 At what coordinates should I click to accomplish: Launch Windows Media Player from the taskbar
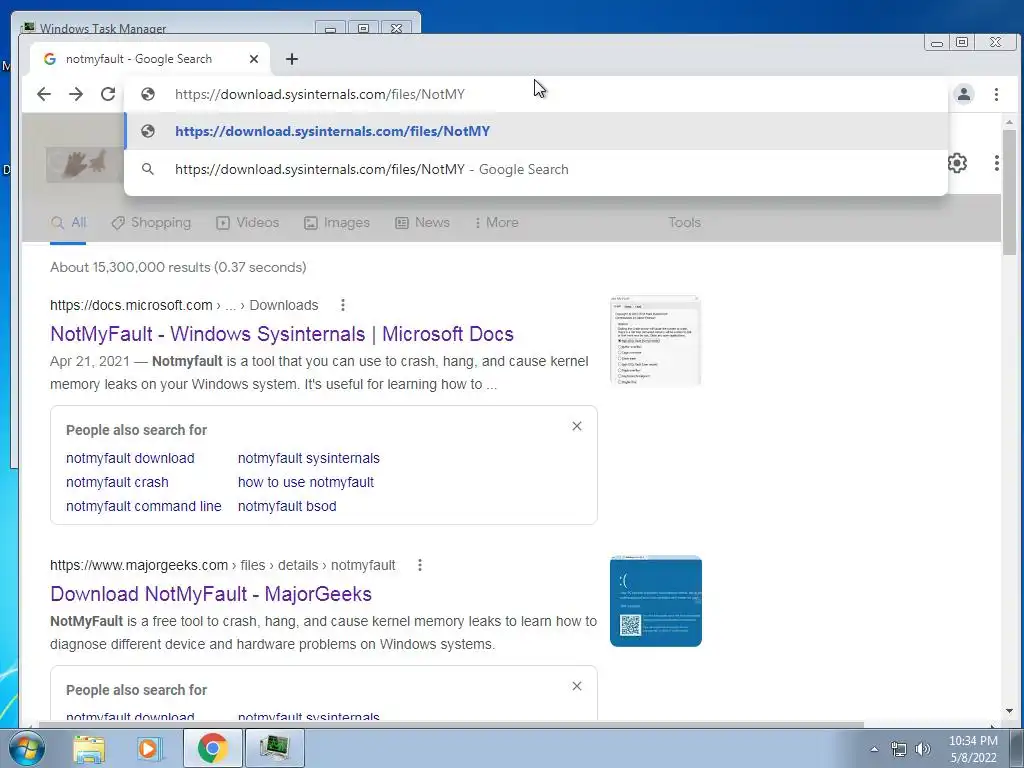(x=149, y=748)
